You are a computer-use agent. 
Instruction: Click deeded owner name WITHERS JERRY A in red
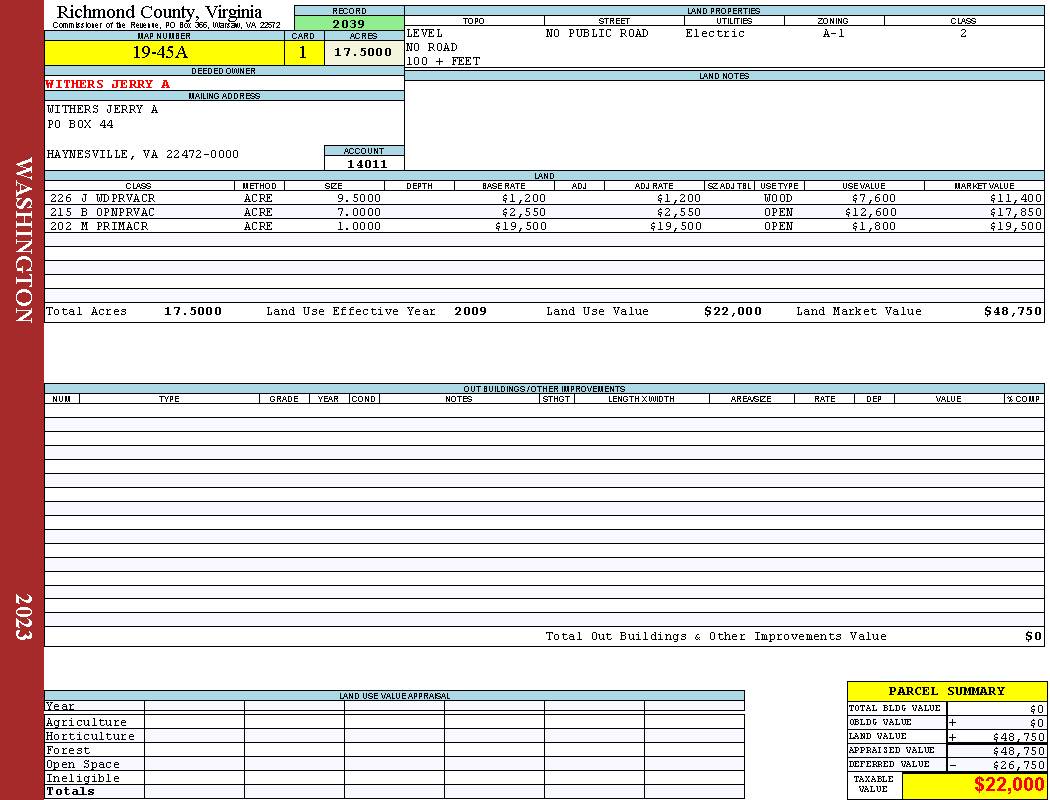pos(108,84)
